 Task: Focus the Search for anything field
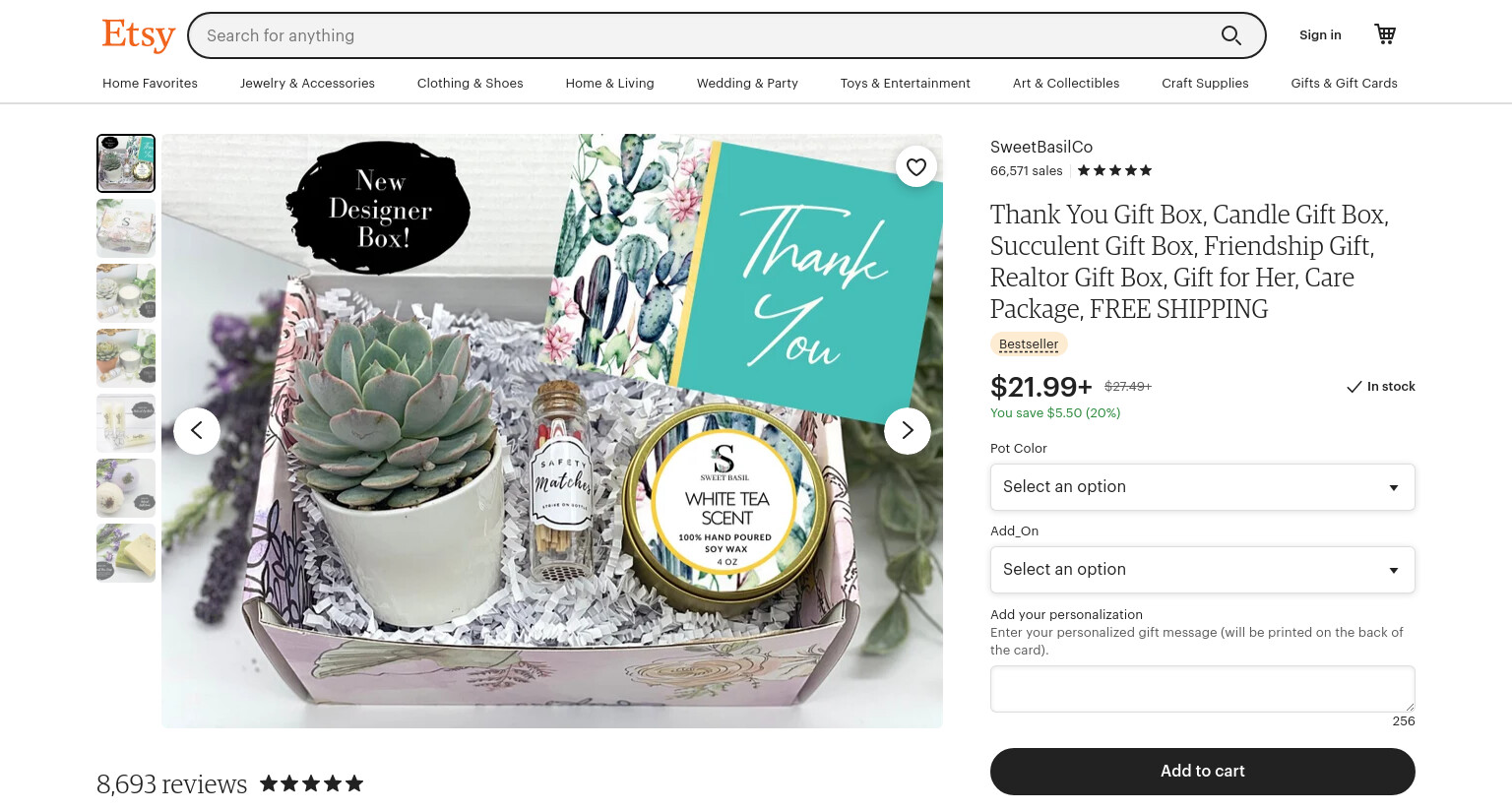704,35
